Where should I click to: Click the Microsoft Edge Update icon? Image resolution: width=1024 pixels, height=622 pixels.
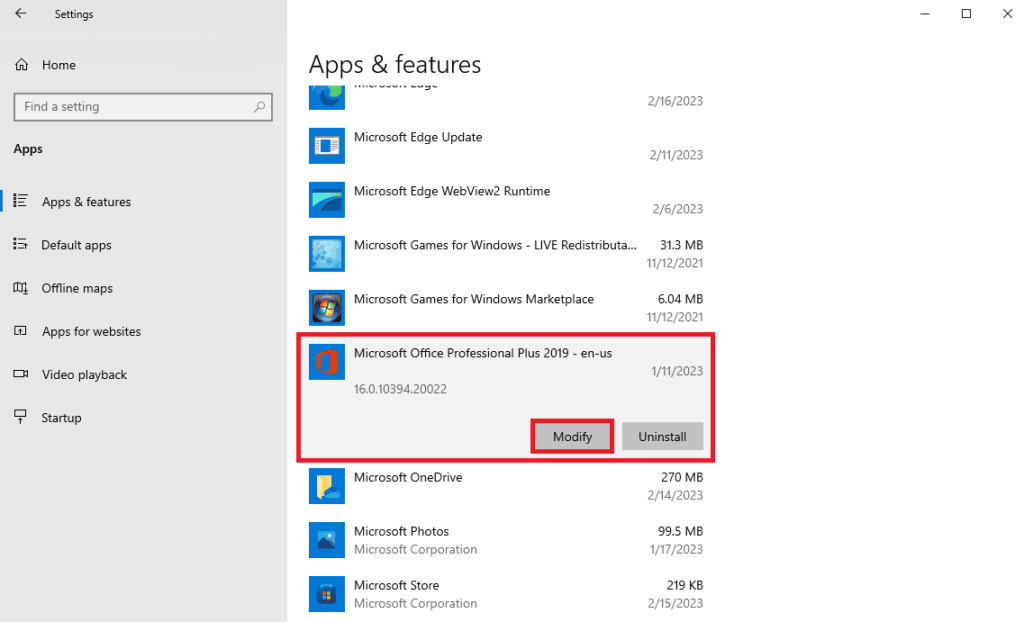click(x=327, y=146)
